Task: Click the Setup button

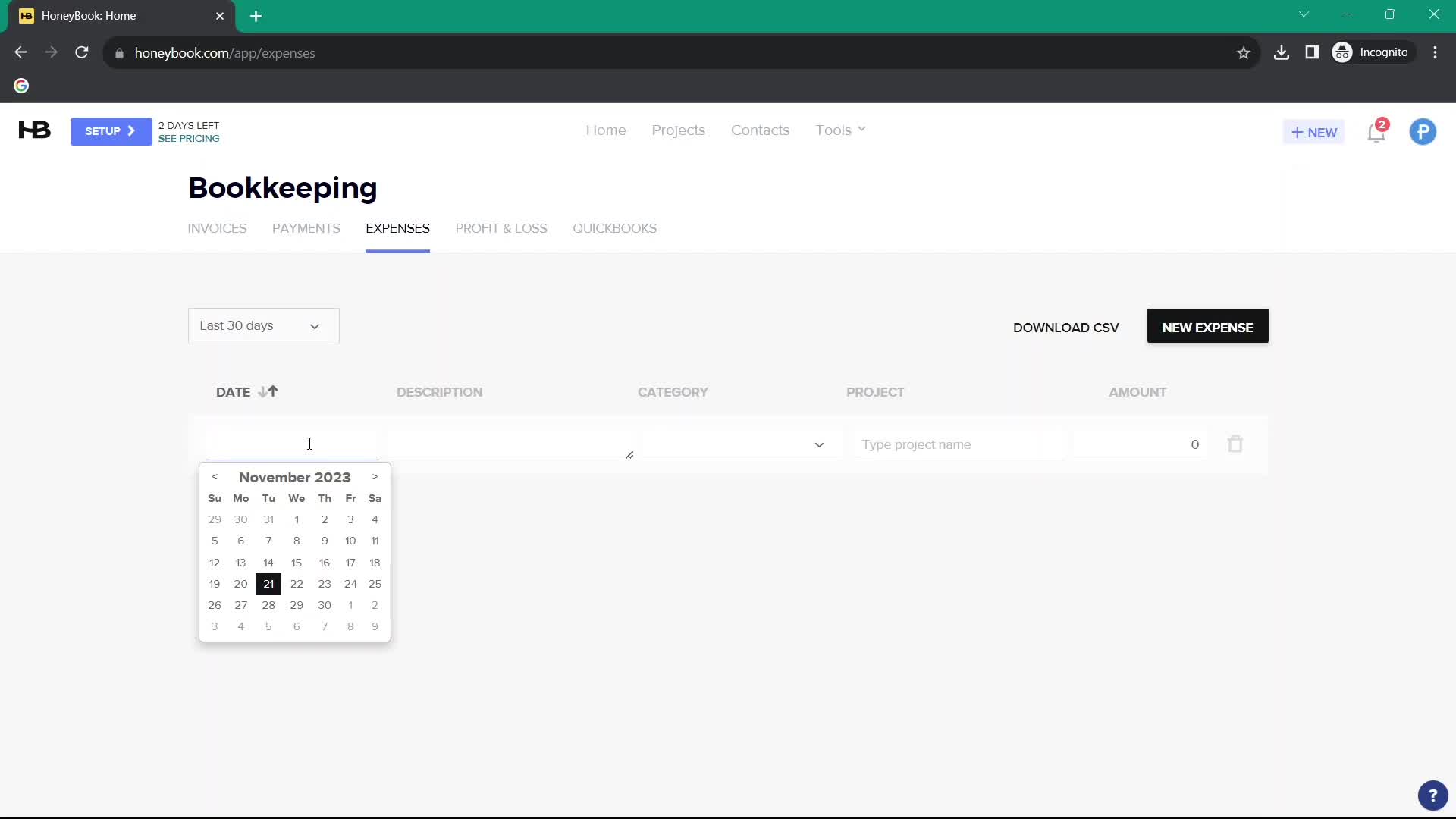Action: (111, 131)
